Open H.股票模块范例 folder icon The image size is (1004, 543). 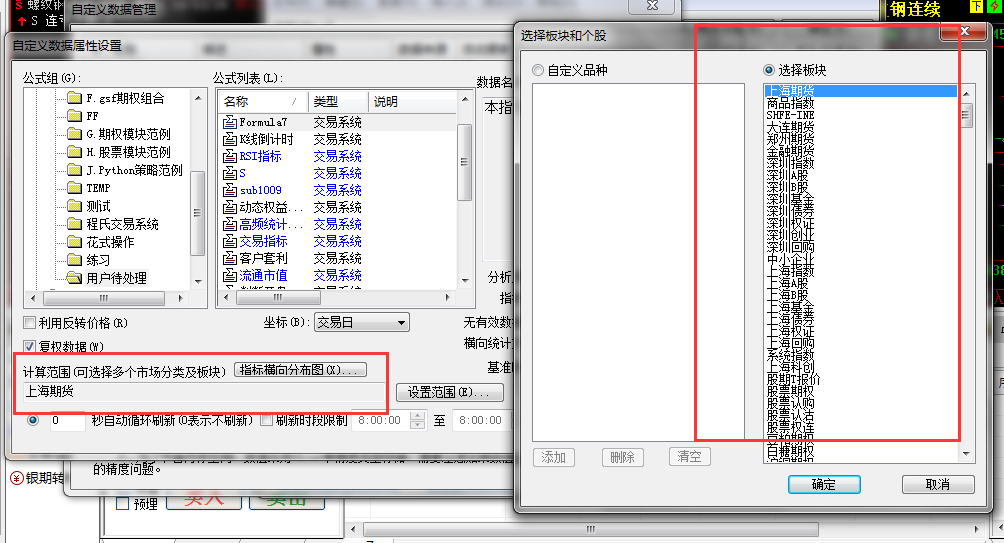point(74,152)
